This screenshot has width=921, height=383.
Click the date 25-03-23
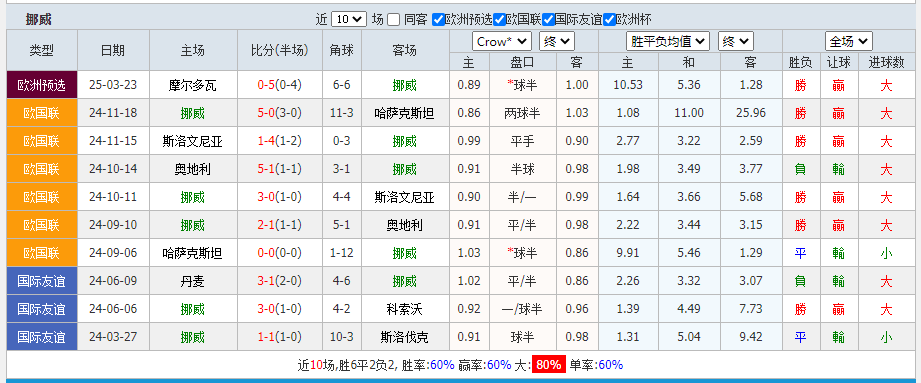pos(113,85)
